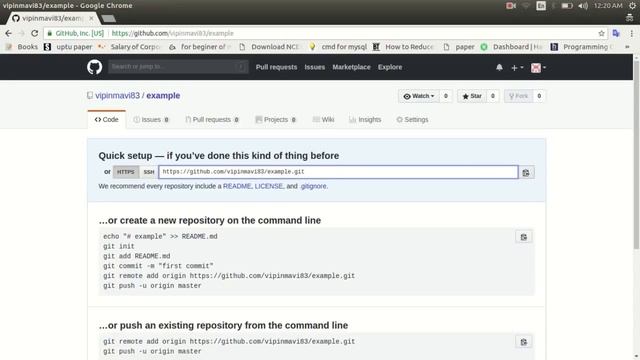This screenshot has width=640, height=360.
Task: Open the battery indicator
Action: 567,6
